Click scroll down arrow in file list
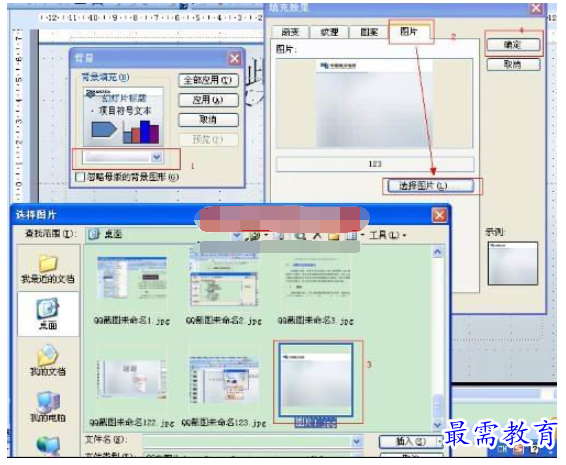The width and height of the screenshot is (566, 465). (x=437, y=425)
